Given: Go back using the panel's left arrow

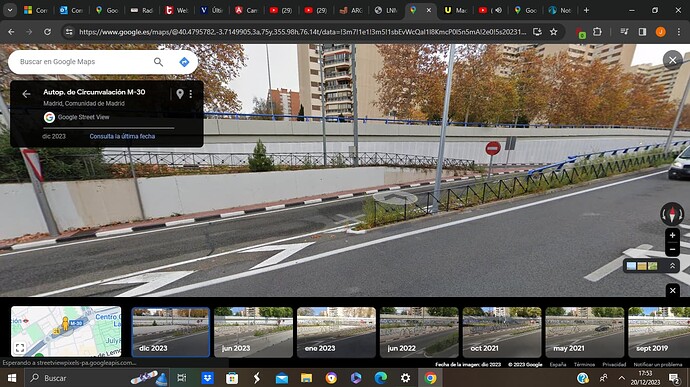Looking at the screenshot, I should [26, 94].
